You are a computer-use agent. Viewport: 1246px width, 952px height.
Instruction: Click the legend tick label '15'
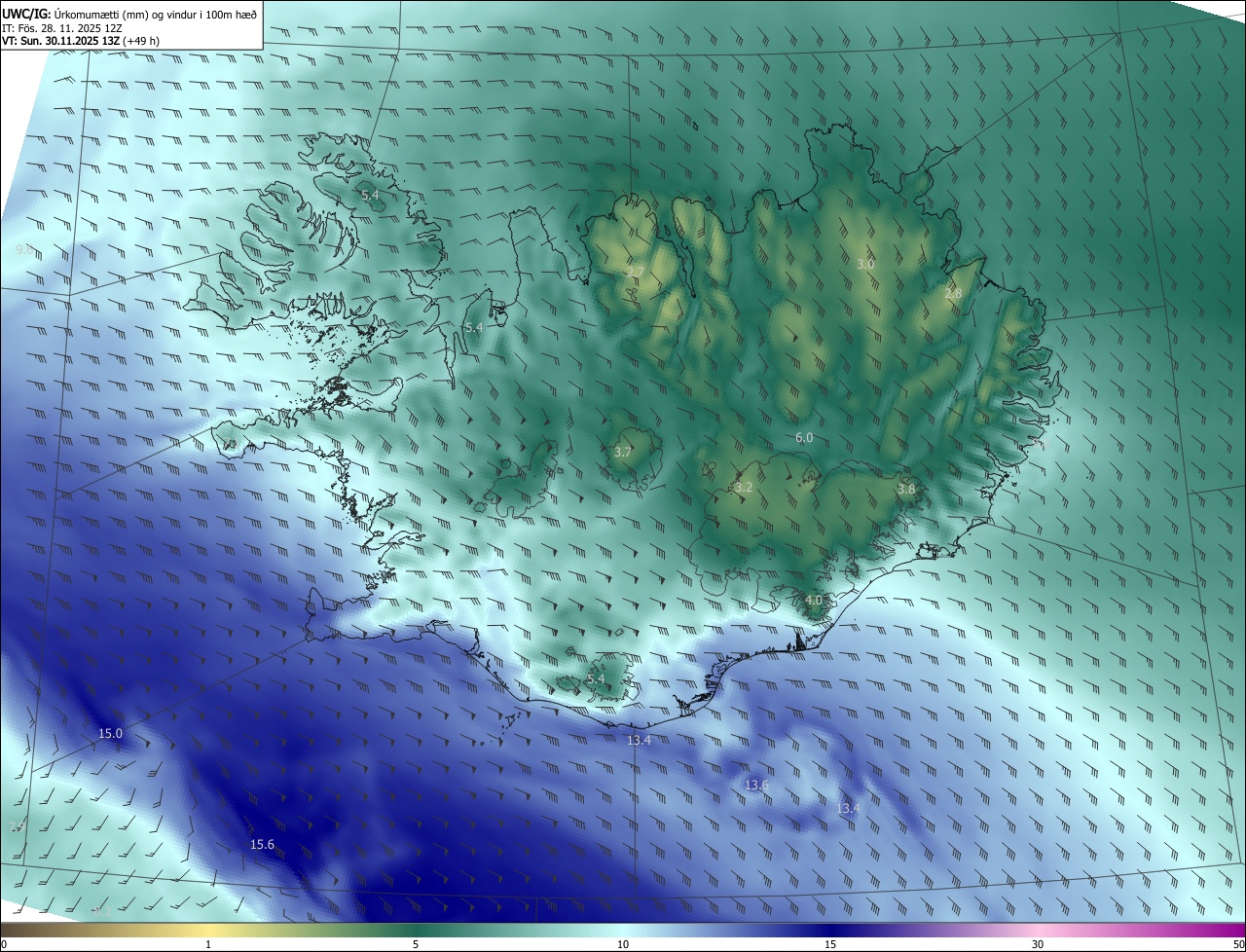(x=830, y=944)
